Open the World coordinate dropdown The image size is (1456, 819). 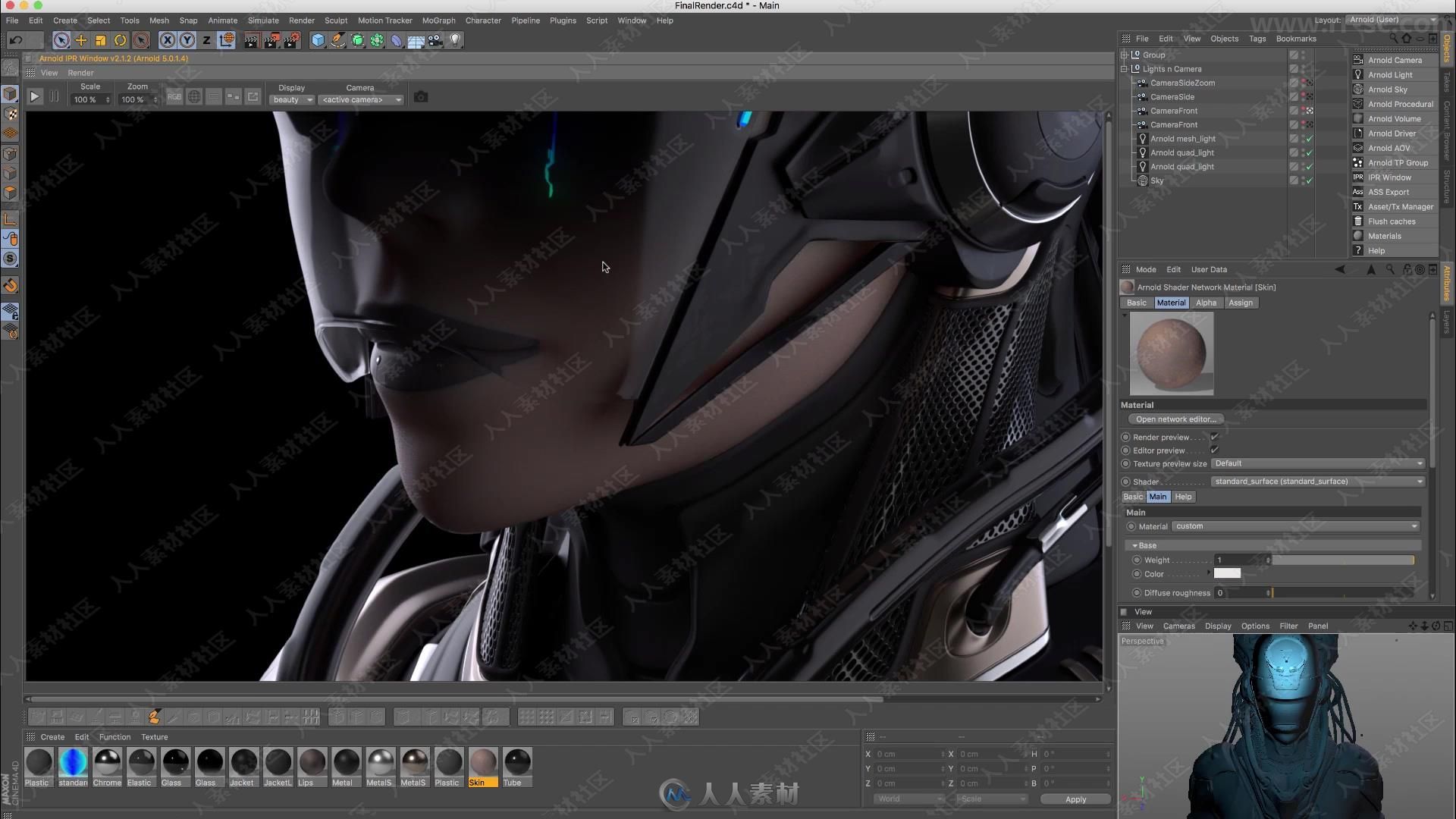[x=909, y=799]
